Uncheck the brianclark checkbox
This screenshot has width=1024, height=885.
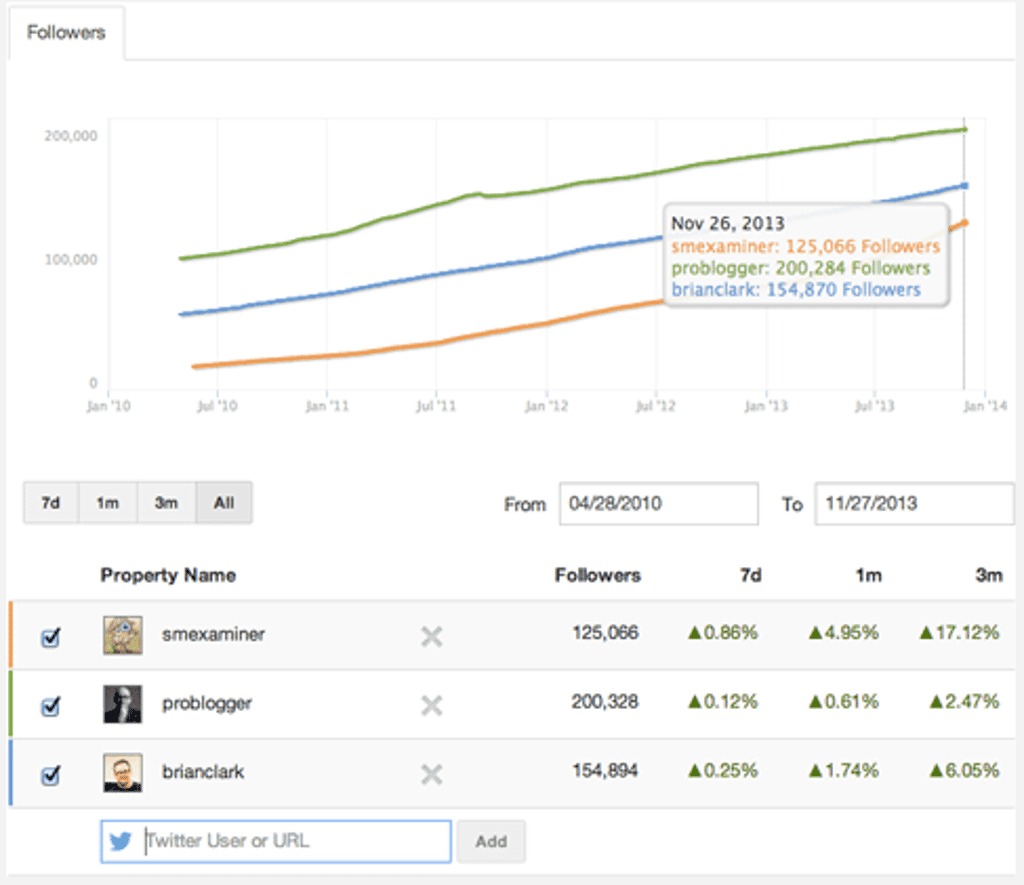(x=50, y=775)
